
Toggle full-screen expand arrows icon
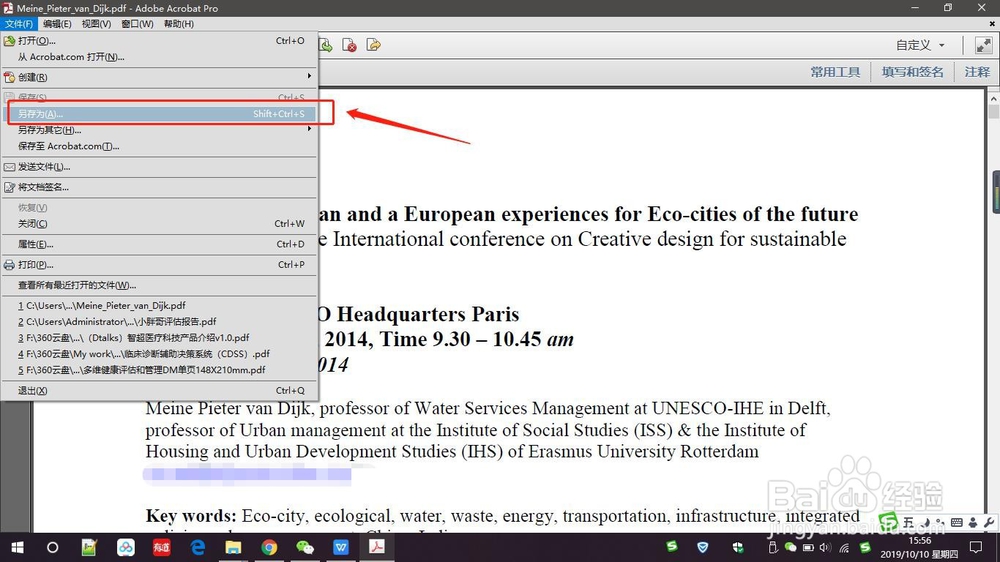click(983, 45)
